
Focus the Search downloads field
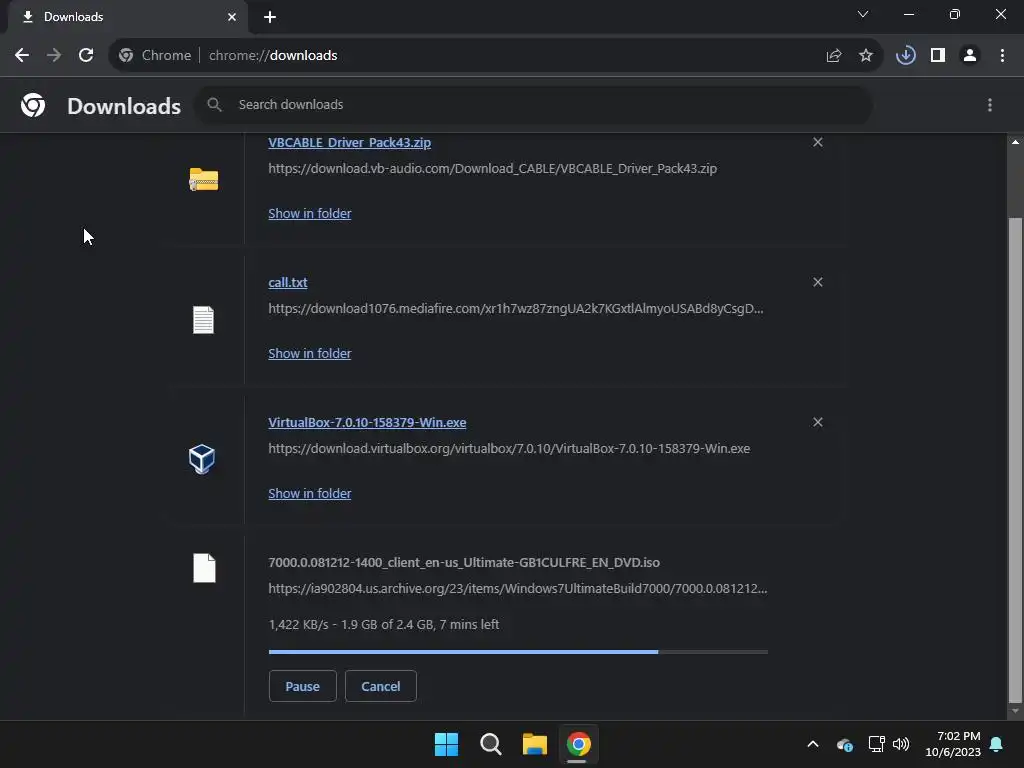[534, 104]
